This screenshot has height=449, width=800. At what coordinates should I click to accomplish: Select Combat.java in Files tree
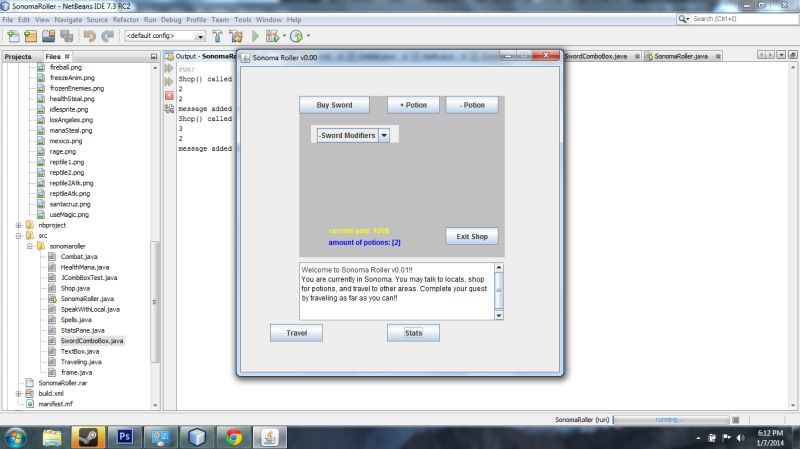click(x=79, y=257)
